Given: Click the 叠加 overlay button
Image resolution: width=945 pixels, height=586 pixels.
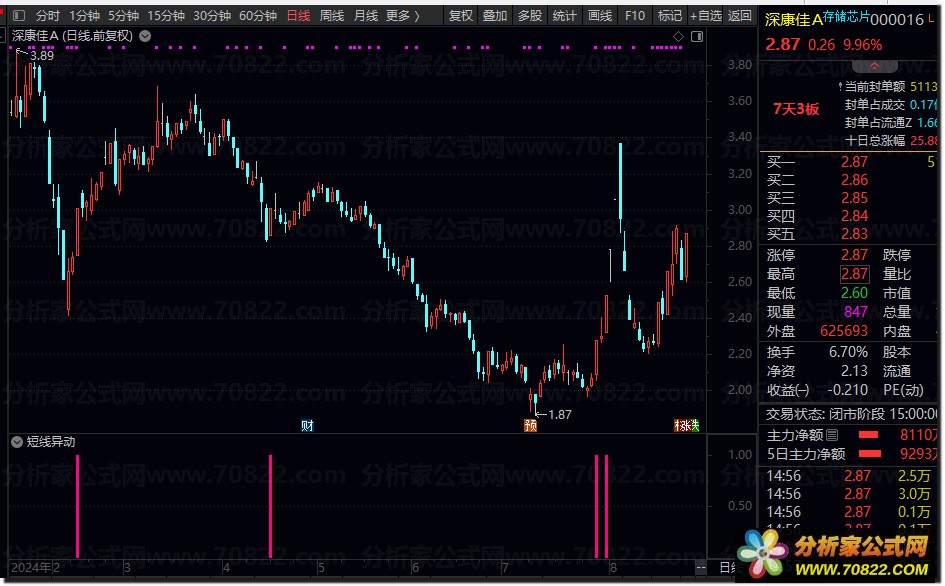Looking at the screenshot, I should (x=495, y=16).
